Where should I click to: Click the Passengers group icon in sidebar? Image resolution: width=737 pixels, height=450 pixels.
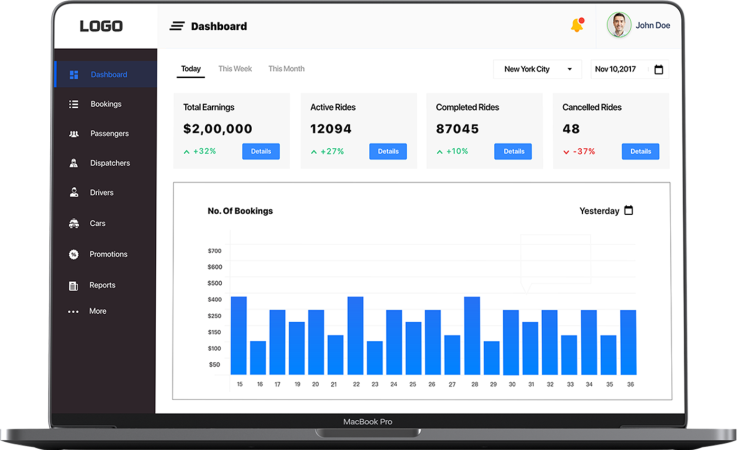(73, 134)
